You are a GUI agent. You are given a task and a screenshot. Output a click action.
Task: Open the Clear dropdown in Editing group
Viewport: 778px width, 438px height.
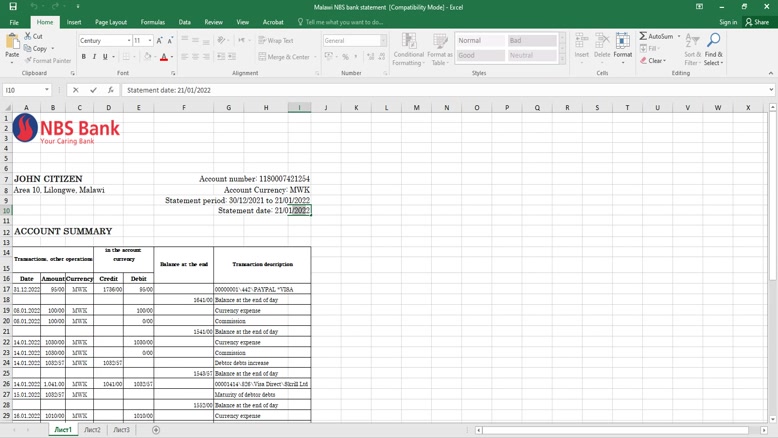pos(655,61)
